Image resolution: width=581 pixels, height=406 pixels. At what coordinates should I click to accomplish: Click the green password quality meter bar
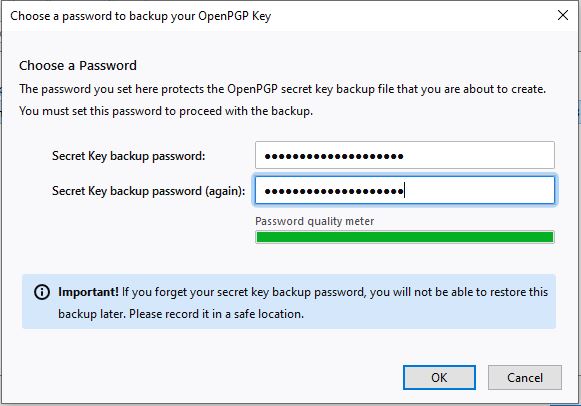[x=405, y=237]
